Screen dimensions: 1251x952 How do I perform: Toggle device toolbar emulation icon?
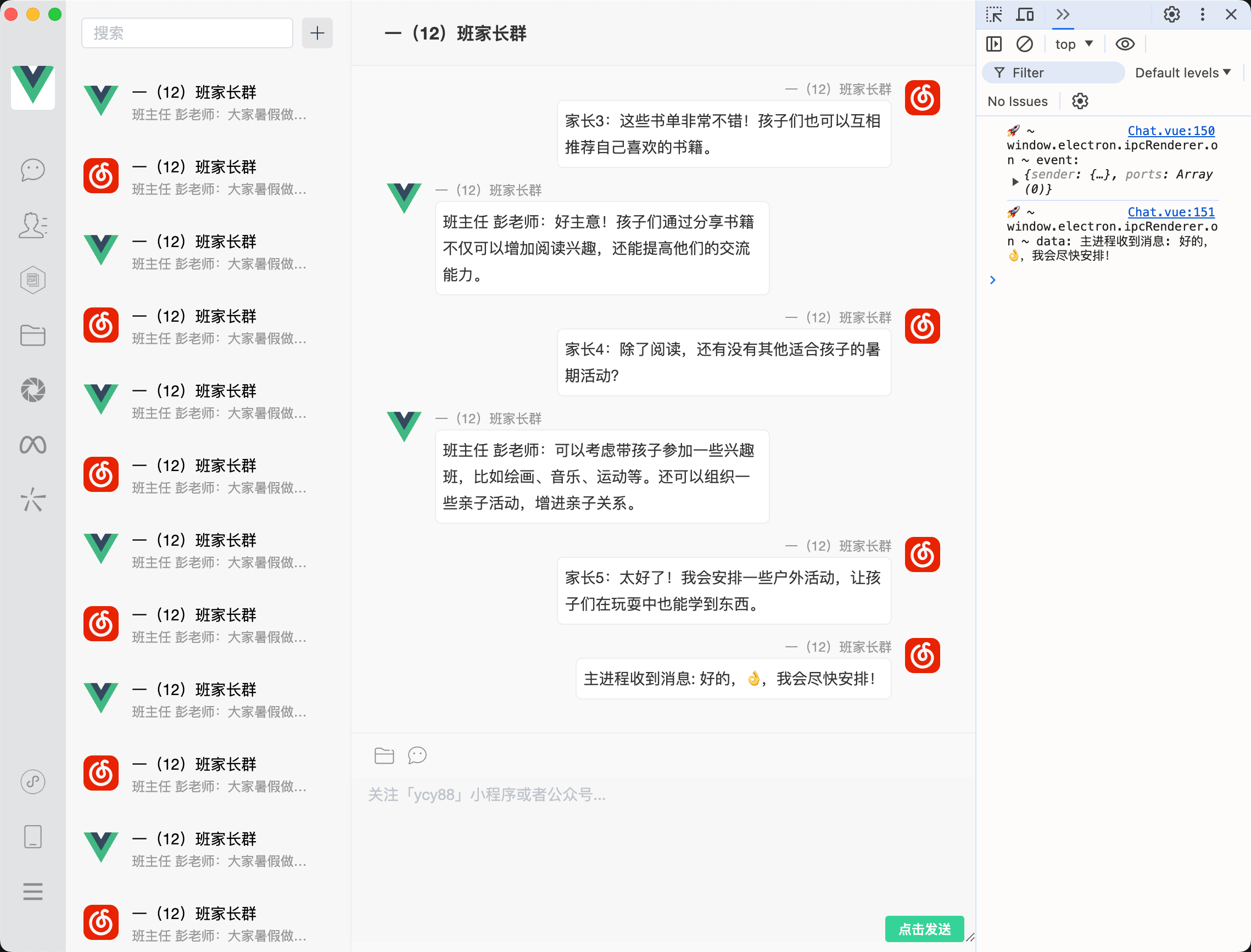pyautogui.click(x=1025, y=14)
